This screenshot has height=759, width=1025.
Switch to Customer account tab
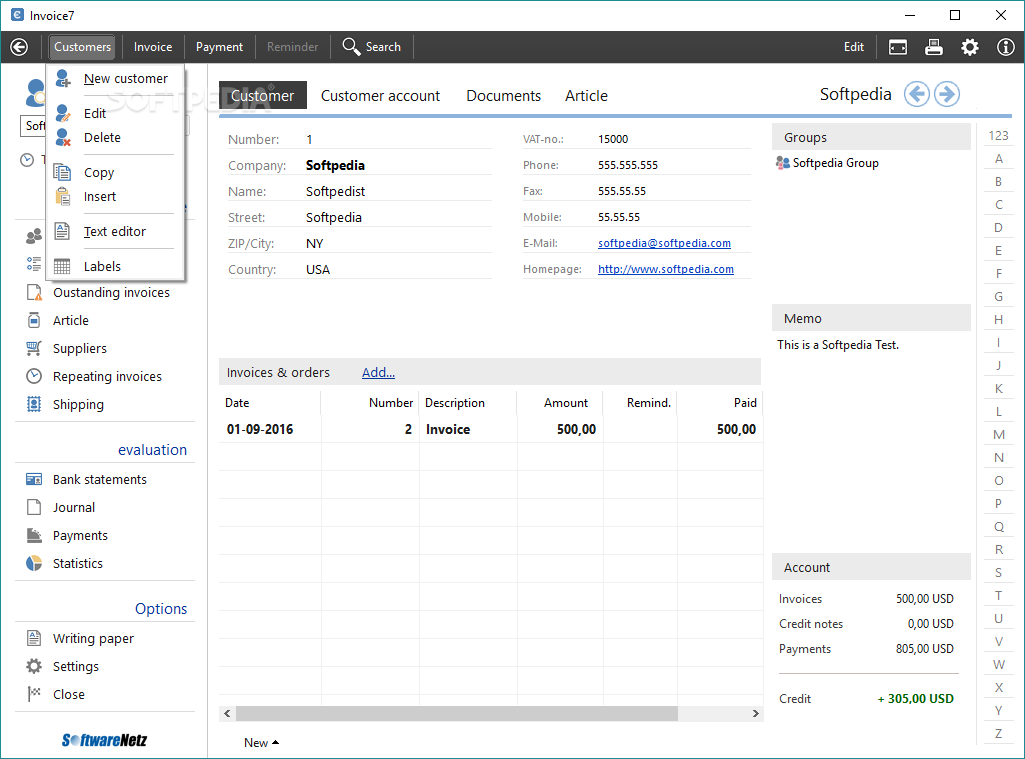[x=380, y=95]
